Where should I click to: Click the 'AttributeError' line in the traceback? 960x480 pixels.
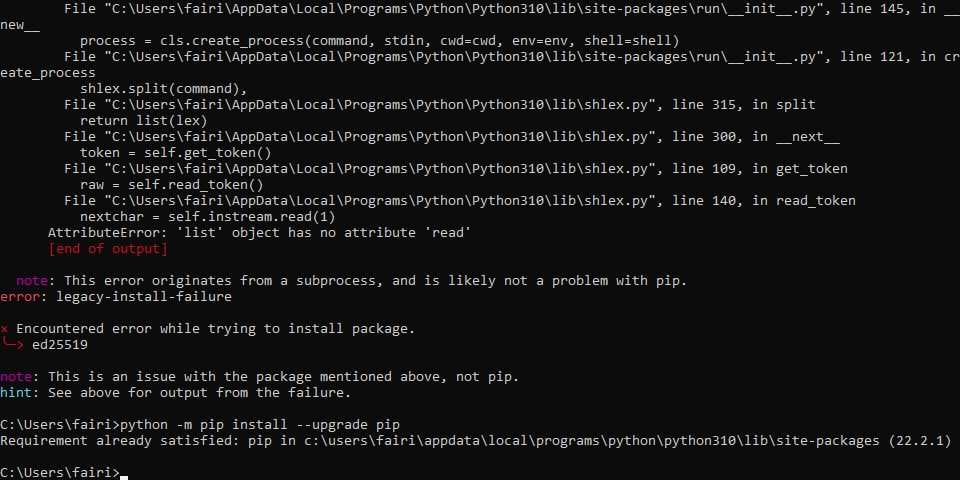point(259,233)
